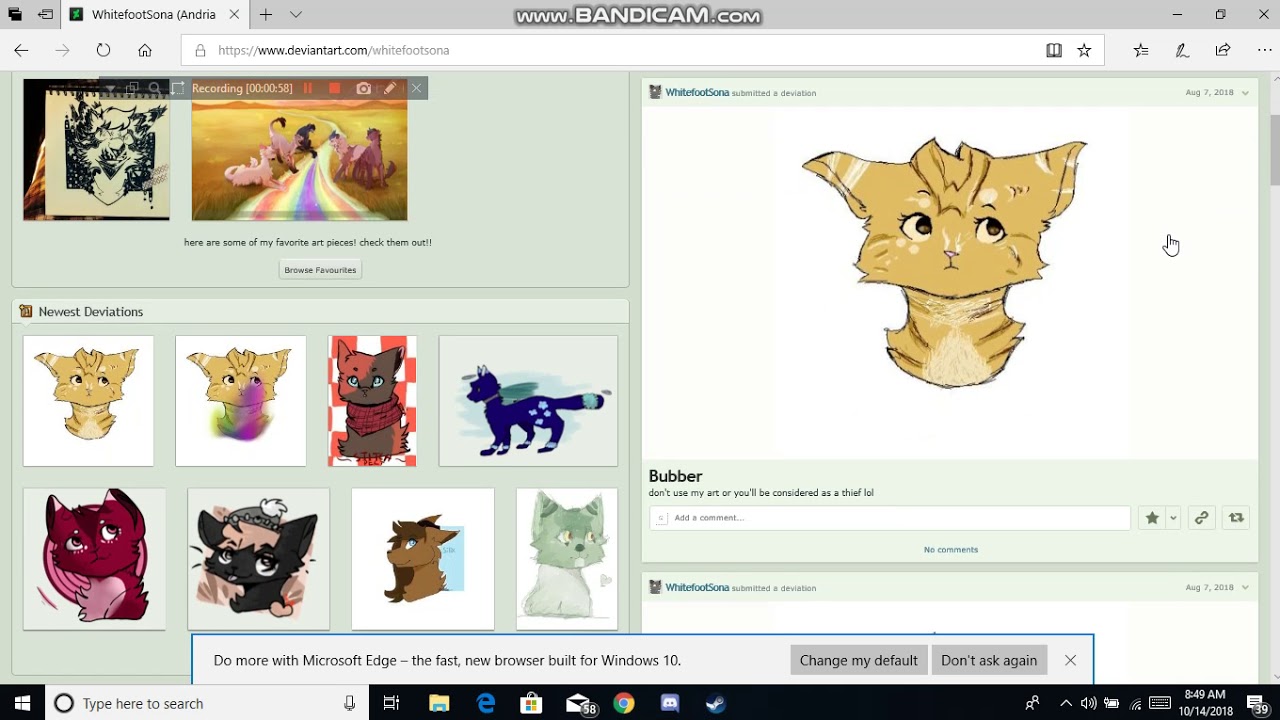Copy link with chain icon on Bubber
Image resolution: width=1280 pixels, height=720 pixels.
tap(1201, 518)
